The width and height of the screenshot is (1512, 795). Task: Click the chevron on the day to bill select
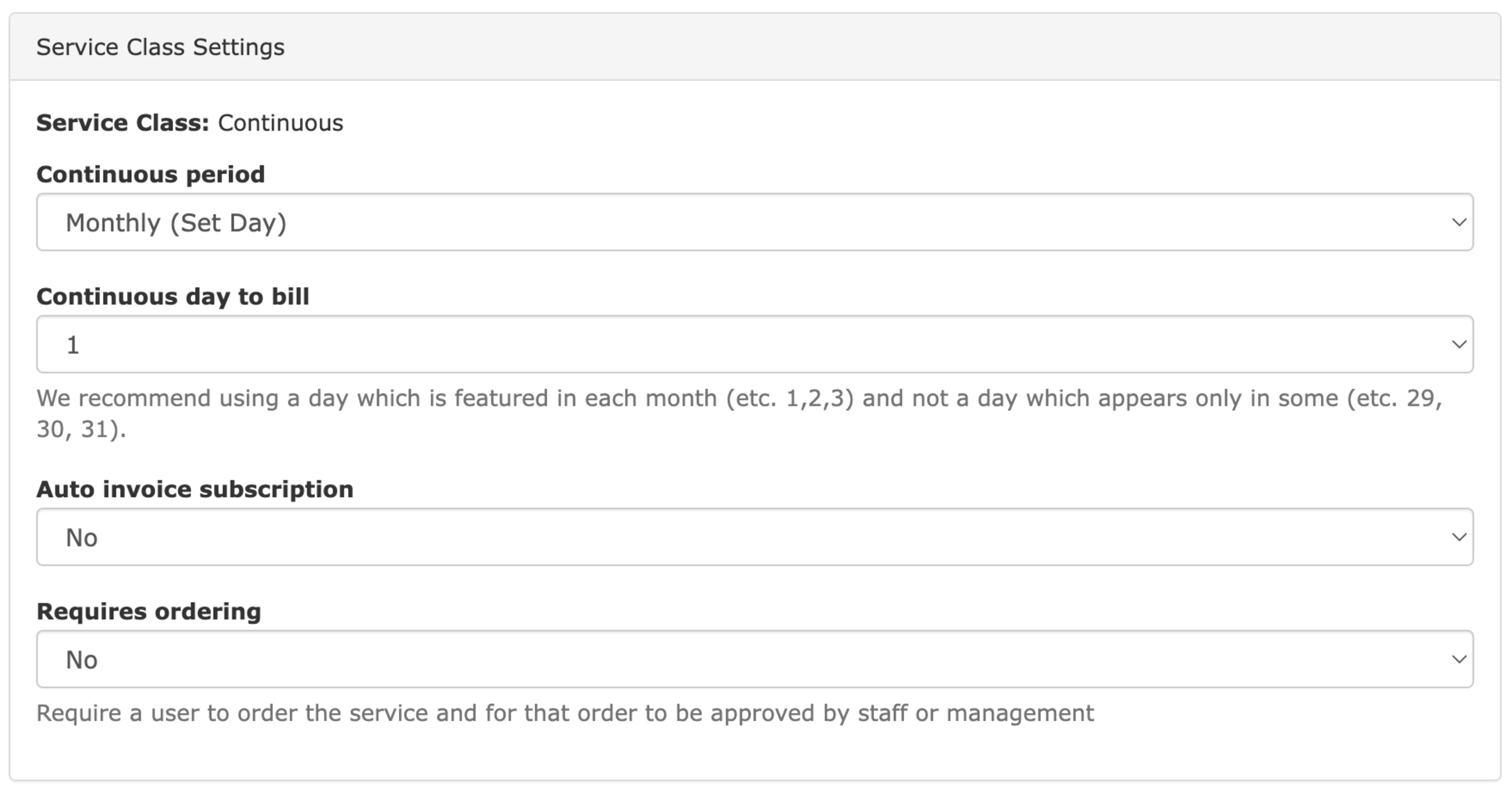click(1459, 345)
